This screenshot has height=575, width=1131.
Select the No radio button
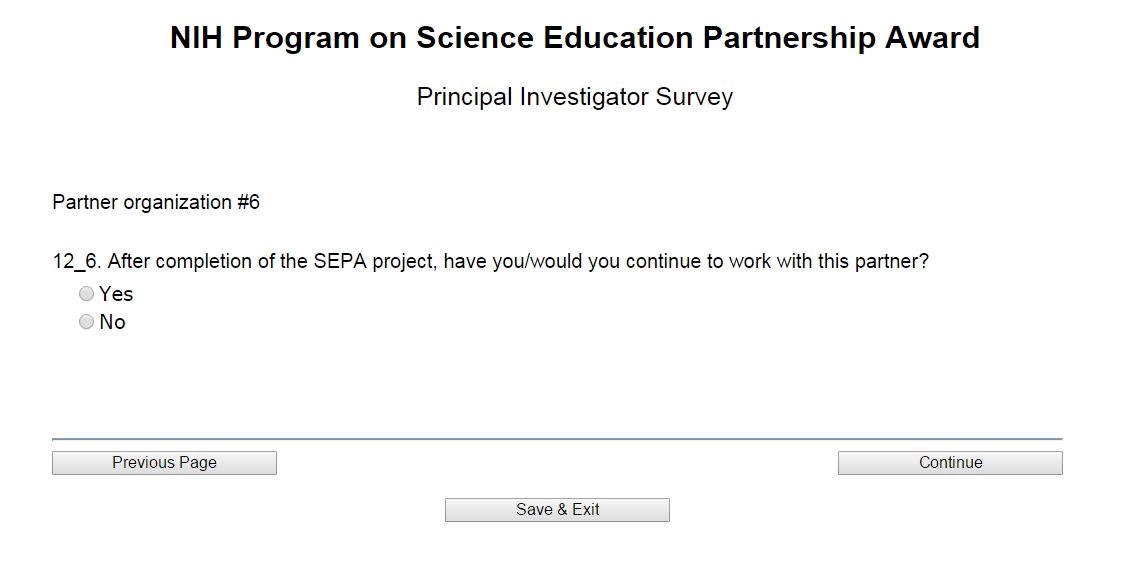[87, 322]
